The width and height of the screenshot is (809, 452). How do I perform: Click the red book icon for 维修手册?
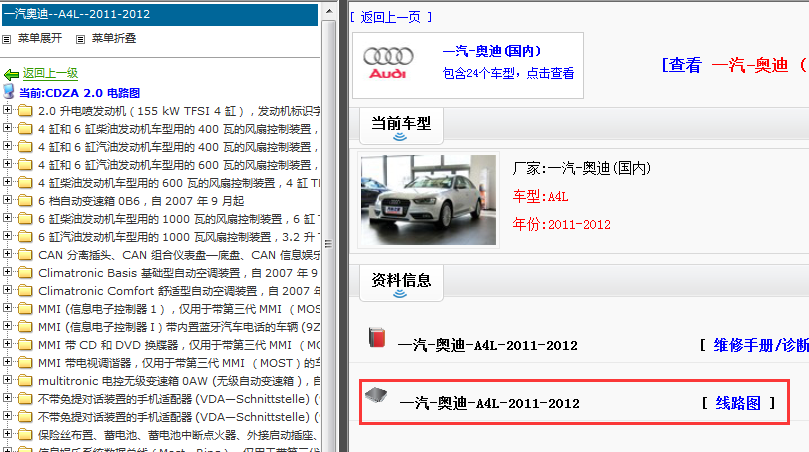[x=377, y=337]
